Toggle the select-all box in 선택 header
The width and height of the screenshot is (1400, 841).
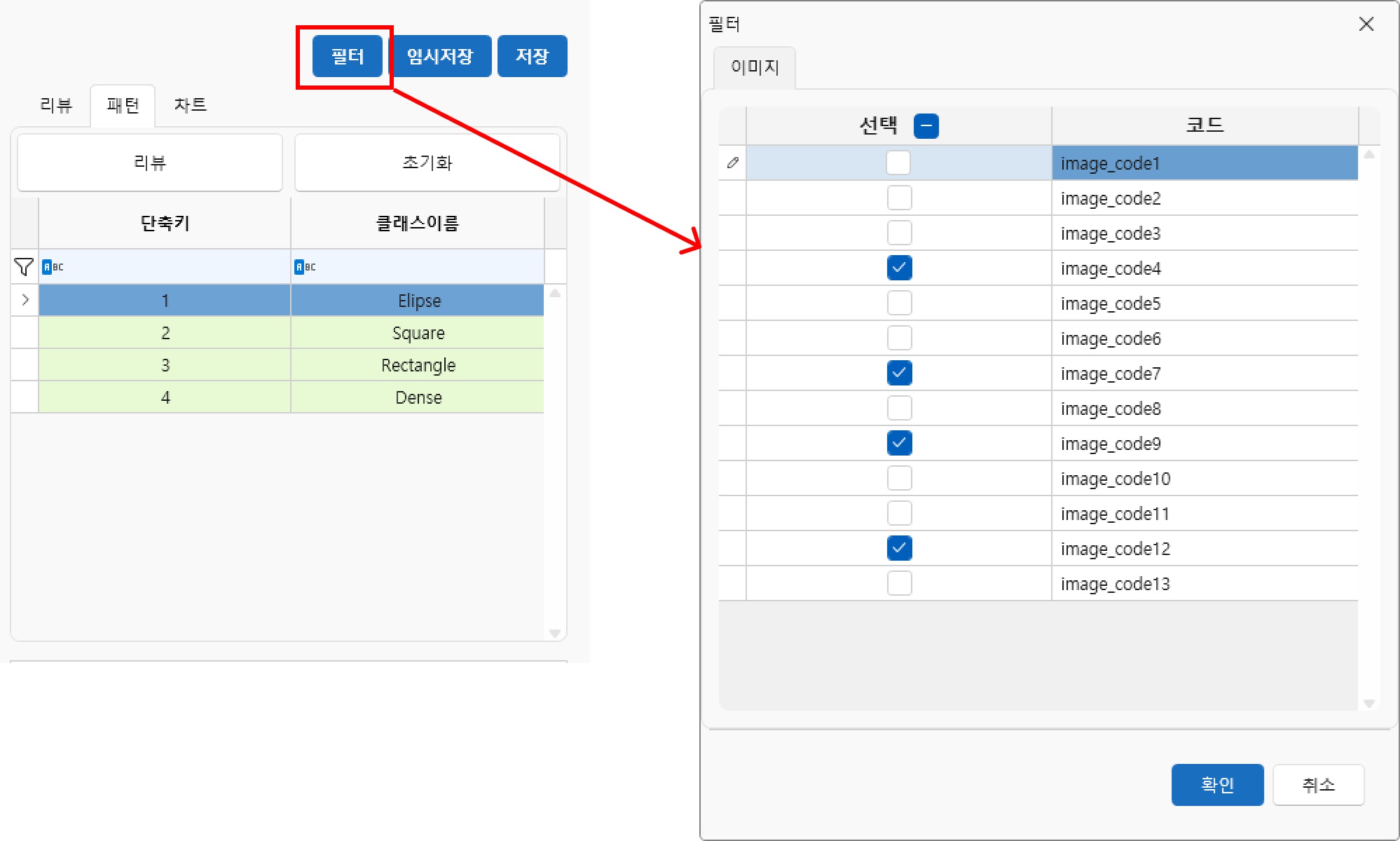[x=926, y=126]
